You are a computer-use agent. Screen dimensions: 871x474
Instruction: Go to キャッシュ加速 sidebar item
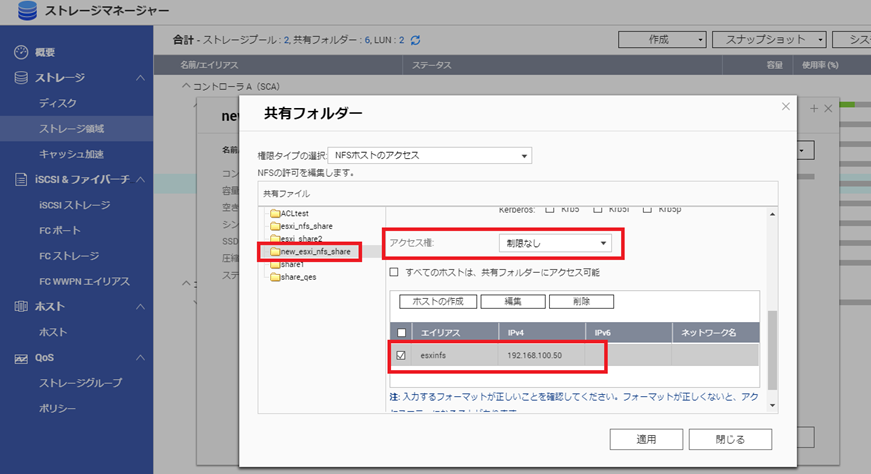click(71, 154)
